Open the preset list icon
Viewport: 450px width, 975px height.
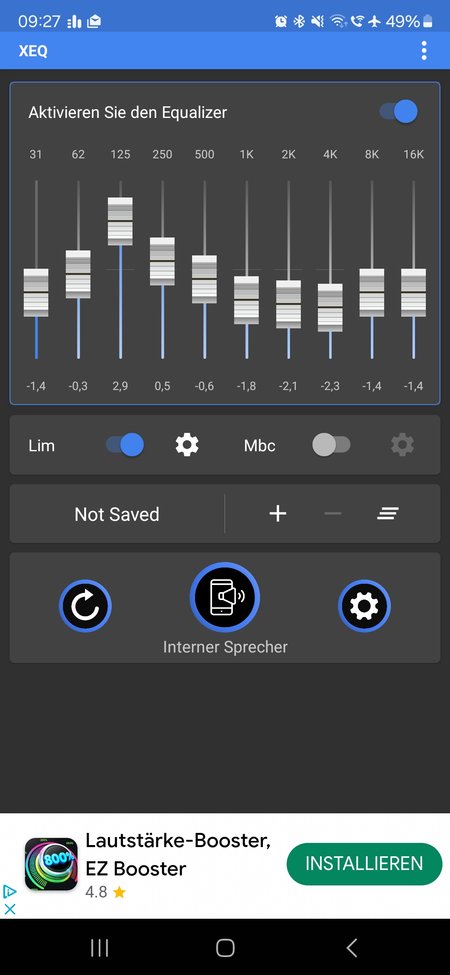(x=388, y=514)
